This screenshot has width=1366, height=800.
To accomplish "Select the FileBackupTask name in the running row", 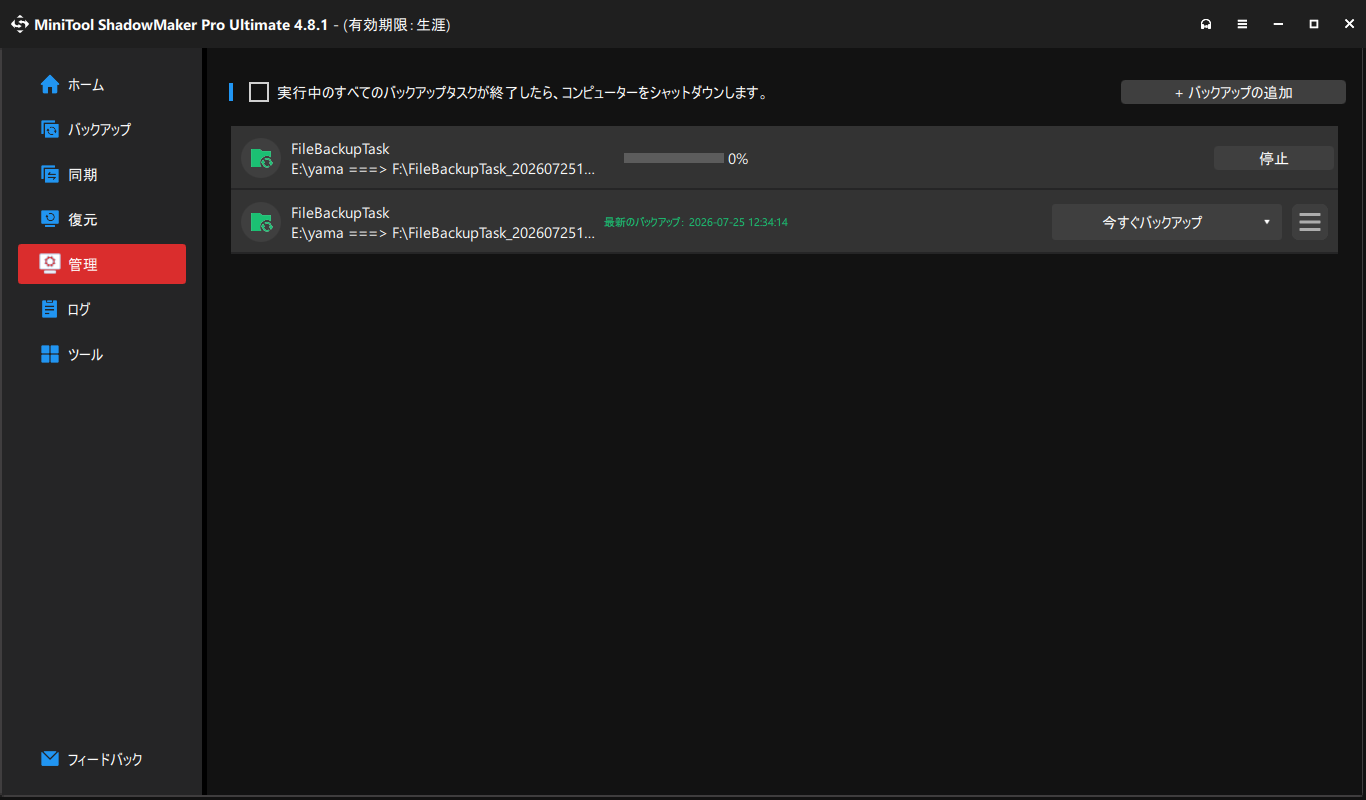I will [x=340, y=149].
